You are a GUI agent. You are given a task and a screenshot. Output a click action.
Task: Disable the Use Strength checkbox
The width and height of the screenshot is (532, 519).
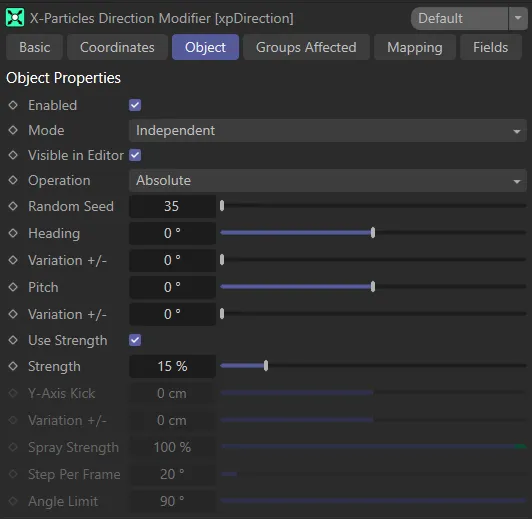click(135, 340)
